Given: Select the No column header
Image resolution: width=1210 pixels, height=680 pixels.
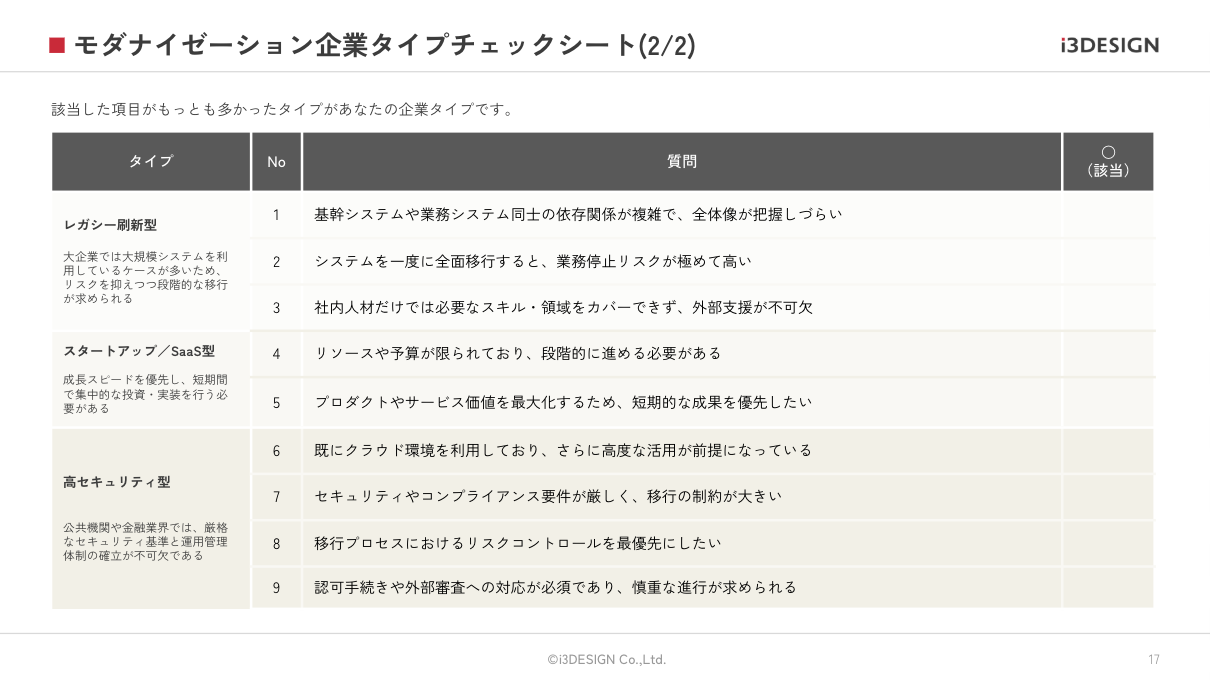Looking at the screenshot, I should point(276,161).
